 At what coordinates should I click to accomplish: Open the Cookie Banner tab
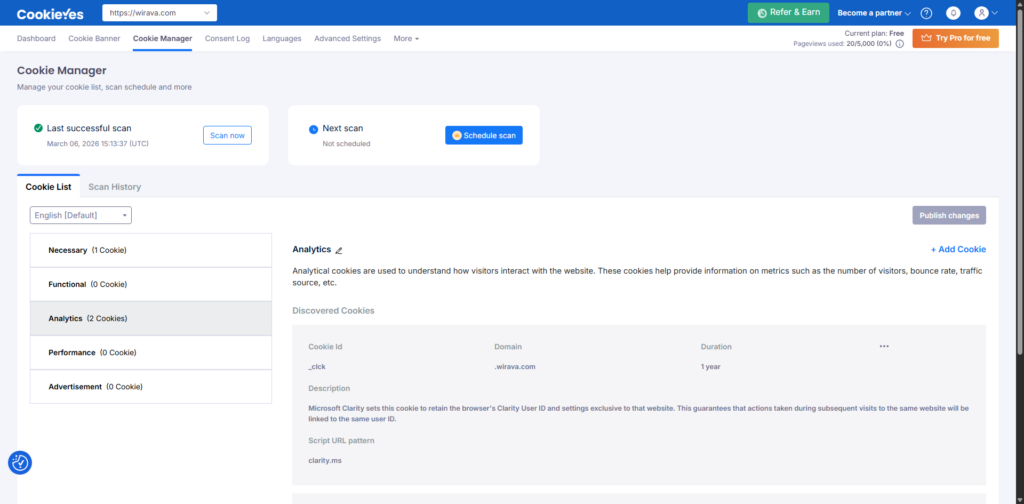tap(94, 39)
